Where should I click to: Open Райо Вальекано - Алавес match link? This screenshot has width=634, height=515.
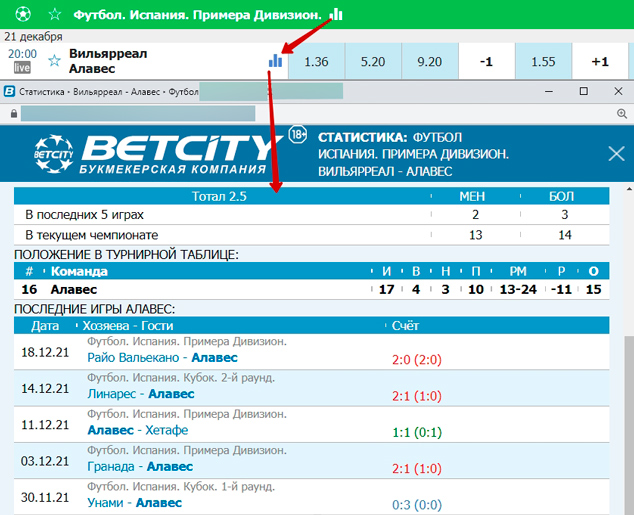pyautogui.click(x=163, y=358)
